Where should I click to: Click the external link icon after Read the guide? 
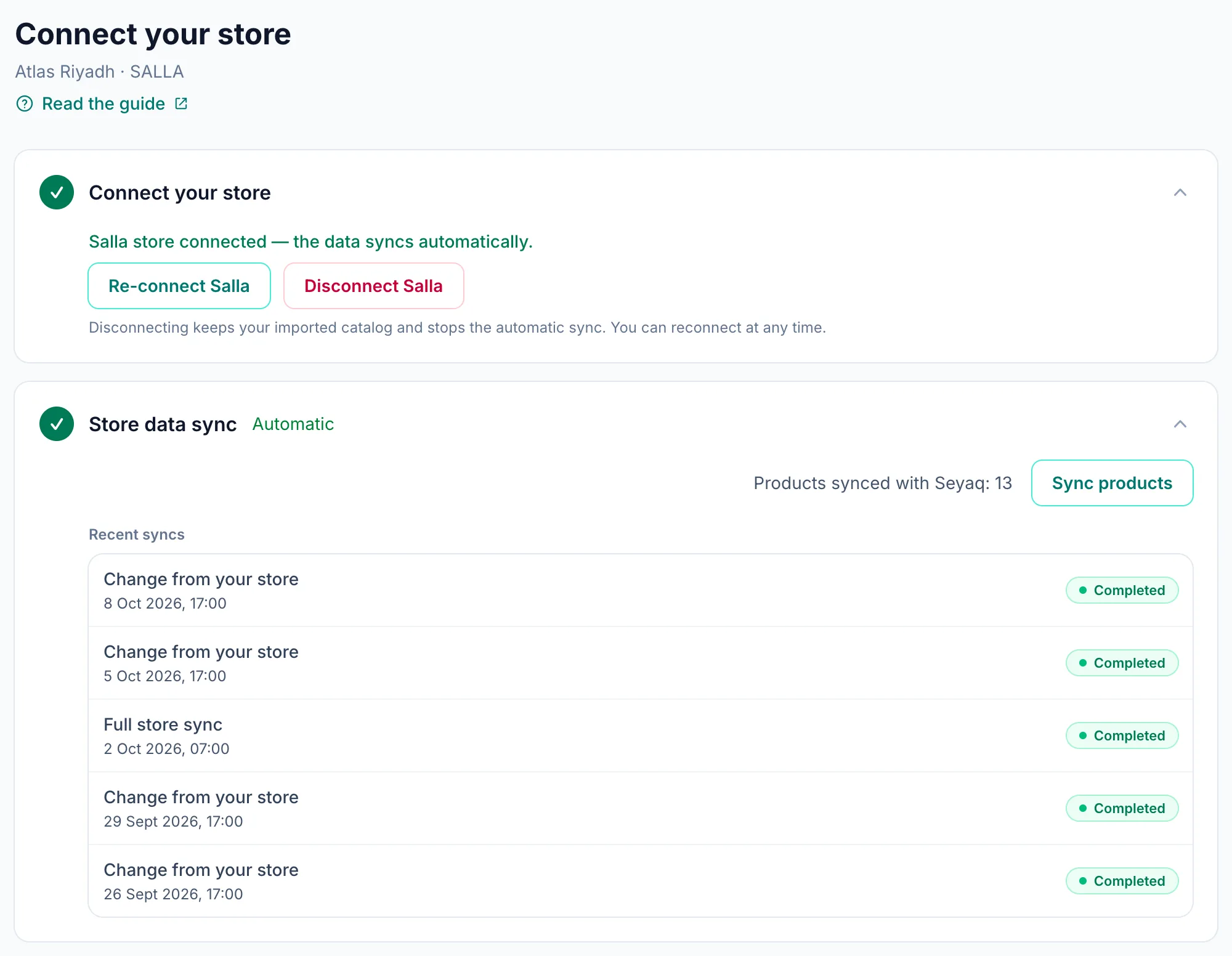click(181, 103)
